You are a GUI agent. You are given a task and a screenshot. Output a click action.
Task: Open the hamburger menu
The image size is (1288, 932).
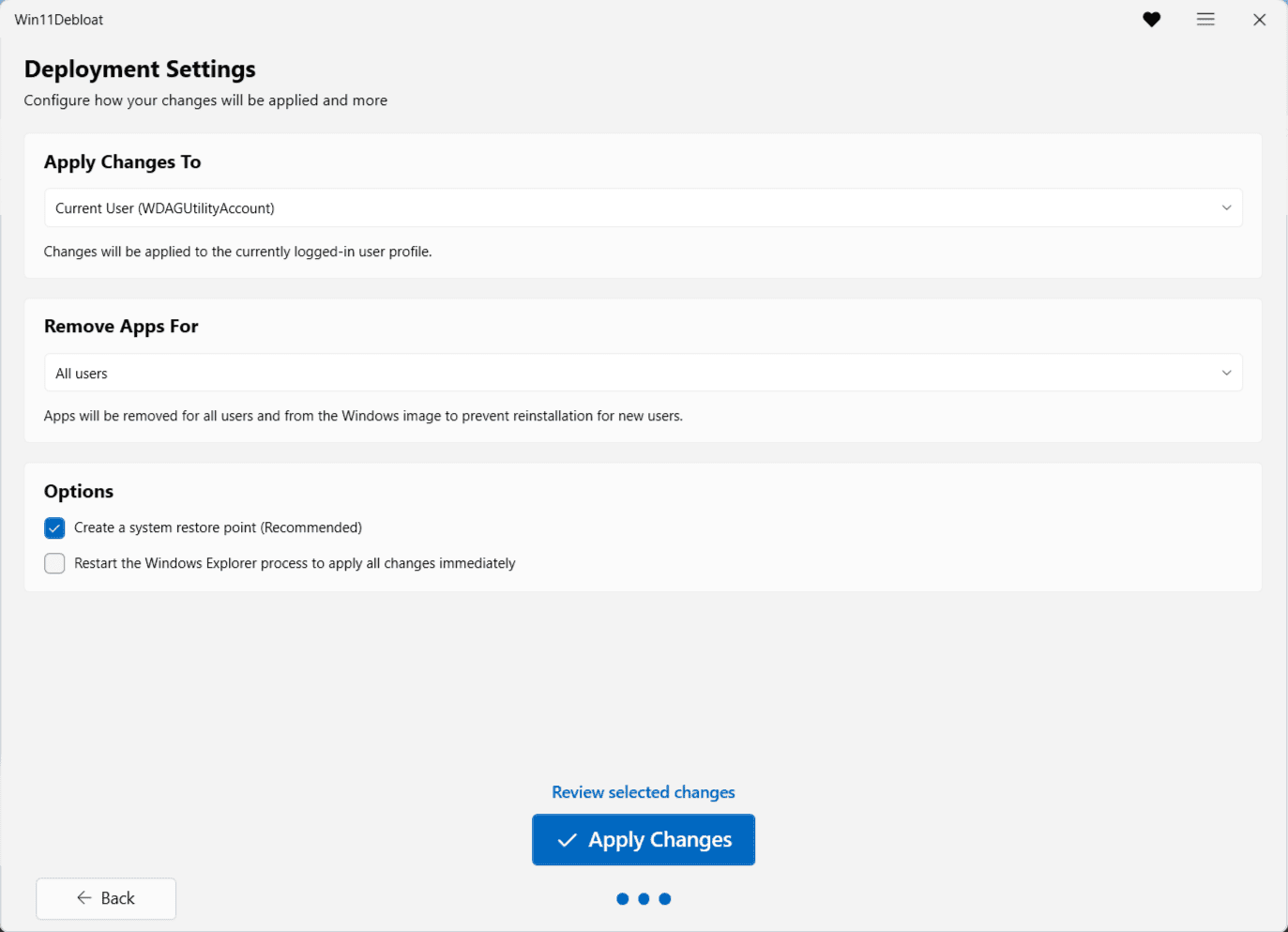click(x=1205, y=20)
